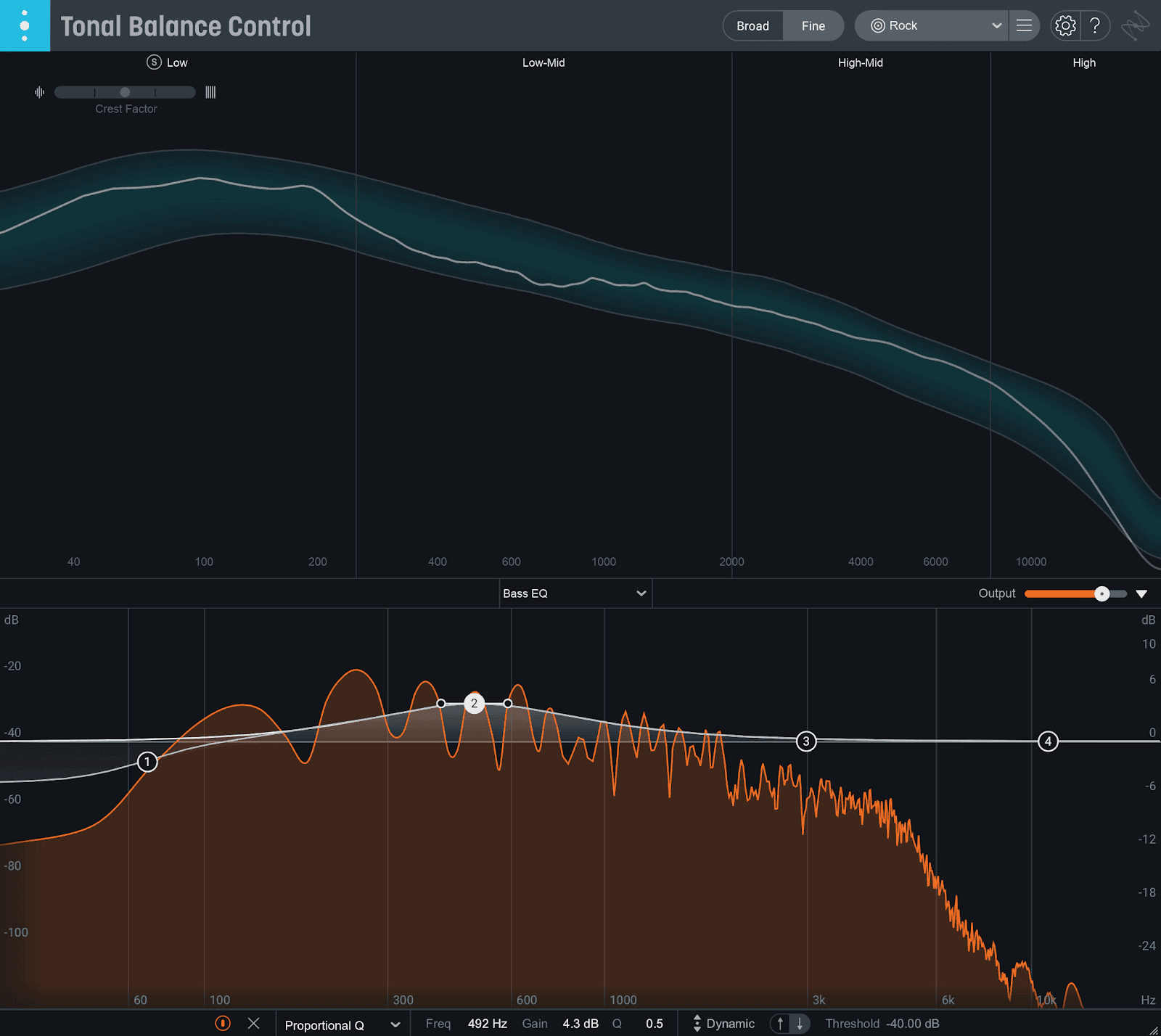Image resolution: width=1161 pixels, height=1036 pixels.
Task: Click the low crest factor waveform icon
Action: [39, 92]
